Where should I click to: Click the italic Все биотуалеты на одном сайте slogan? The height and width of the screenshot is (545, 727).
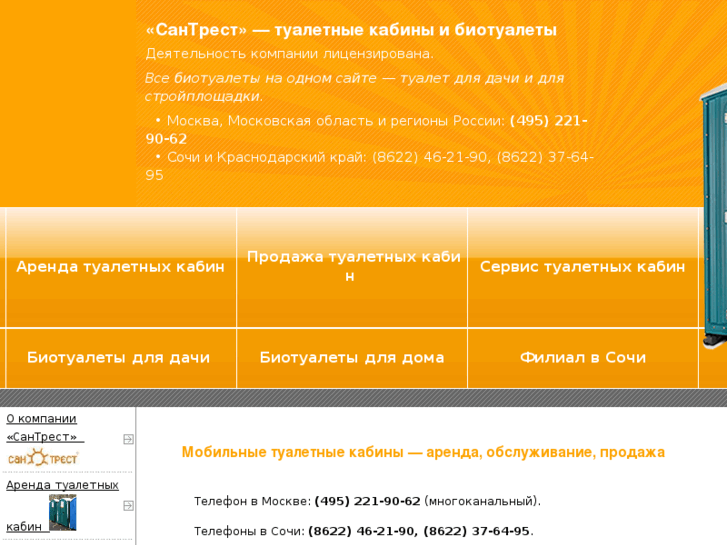pyautogui.click(x=354, y=87)
